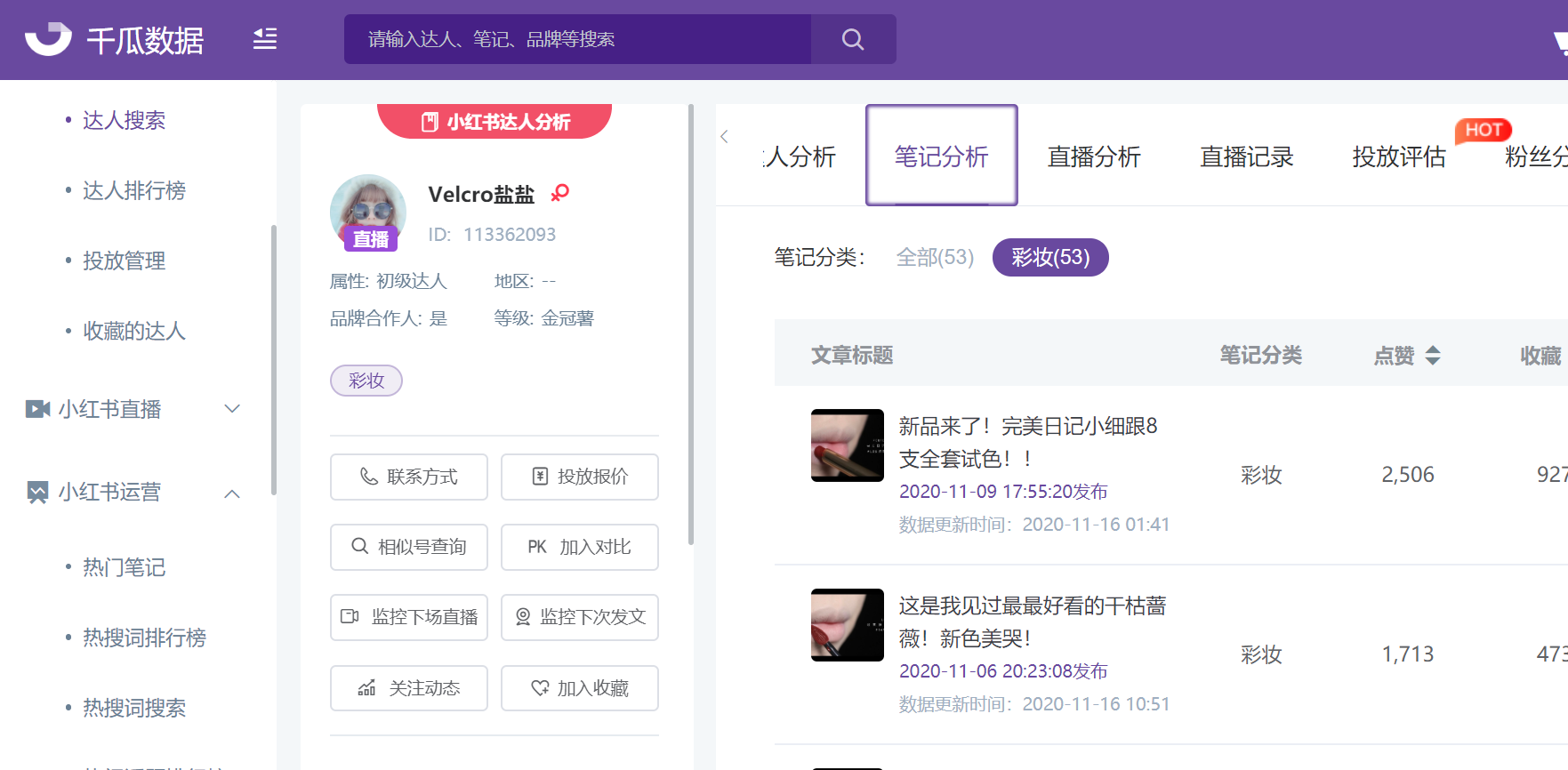Click the 千瓜数据 logo icon
This screenshot has height=770, width=1568.
(48, 39)
